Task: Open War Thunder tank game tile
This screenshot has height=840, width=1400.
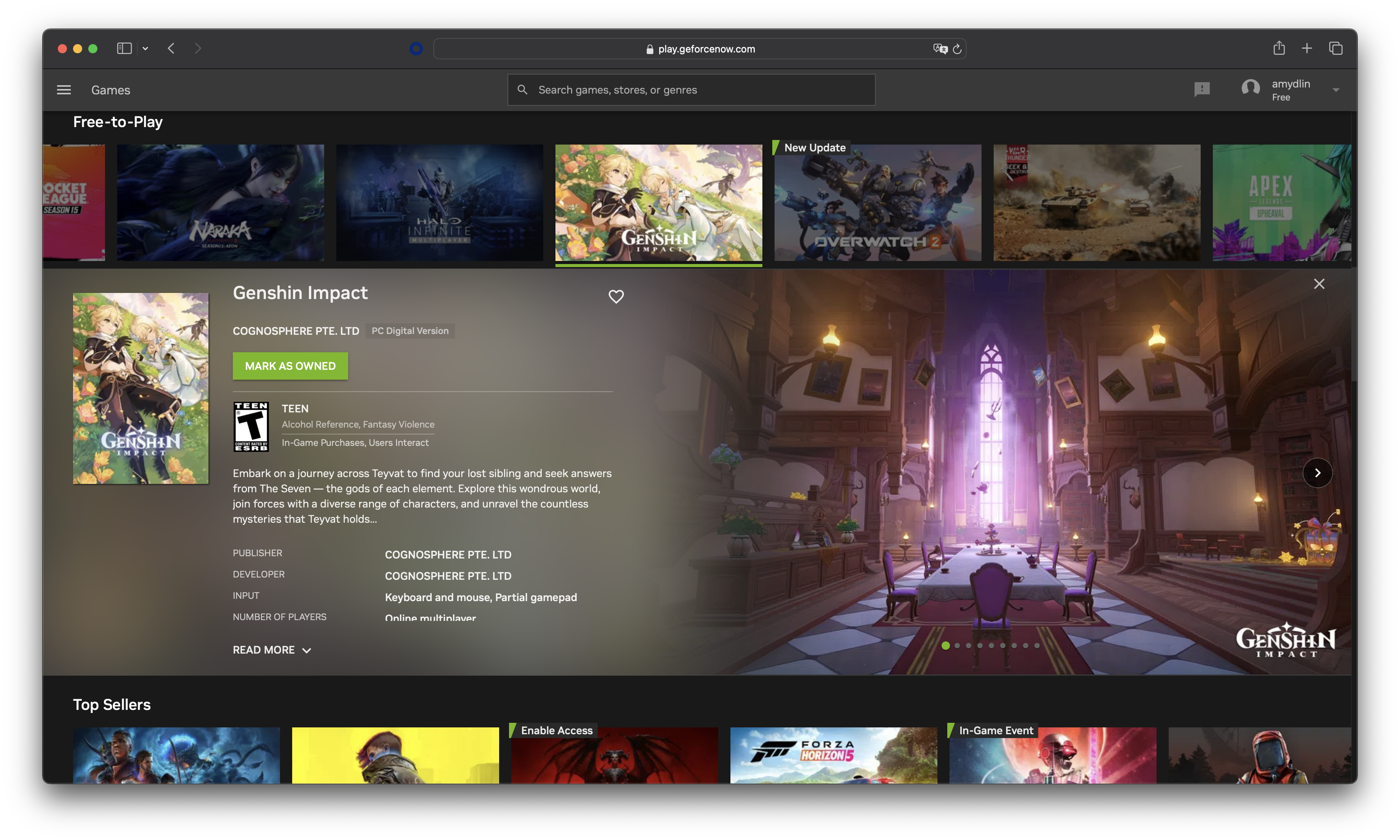Action: click(x=1097, y=203)
